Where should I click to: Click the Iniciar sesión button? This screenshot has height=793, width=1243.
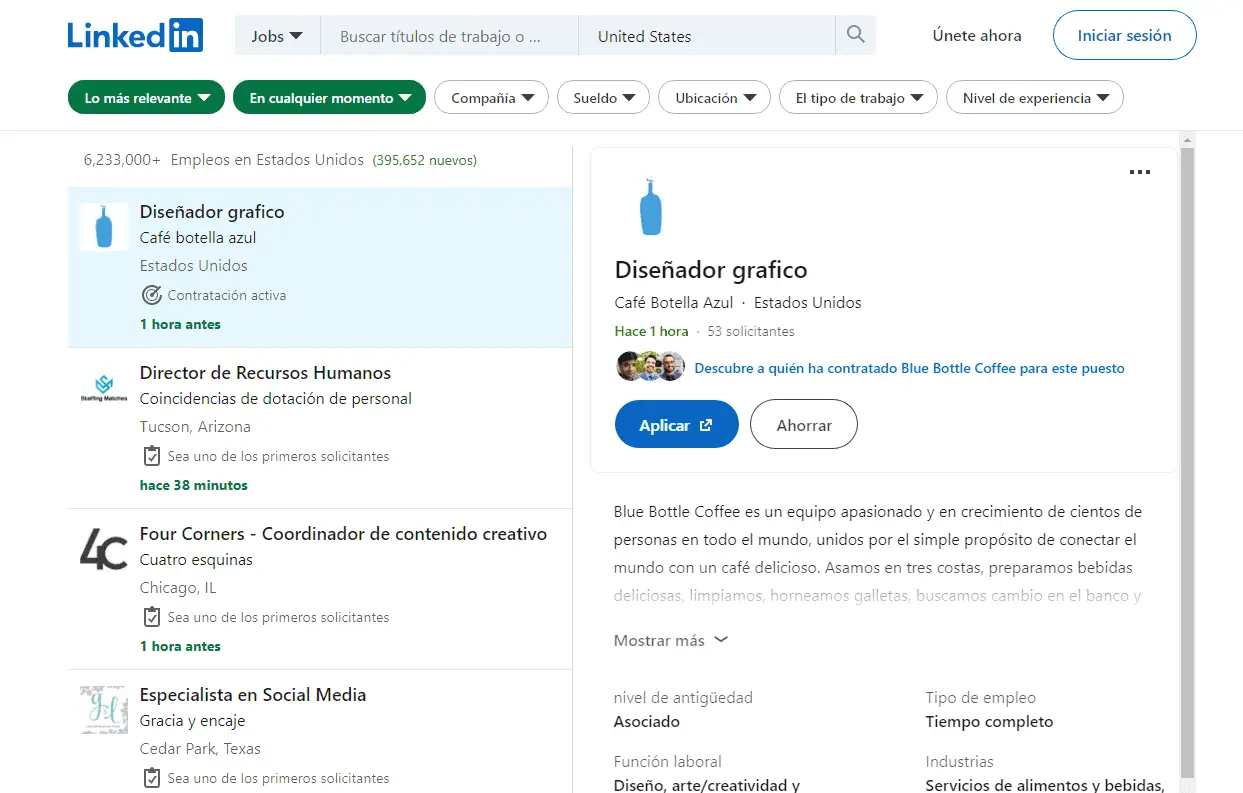point(1124,36)
